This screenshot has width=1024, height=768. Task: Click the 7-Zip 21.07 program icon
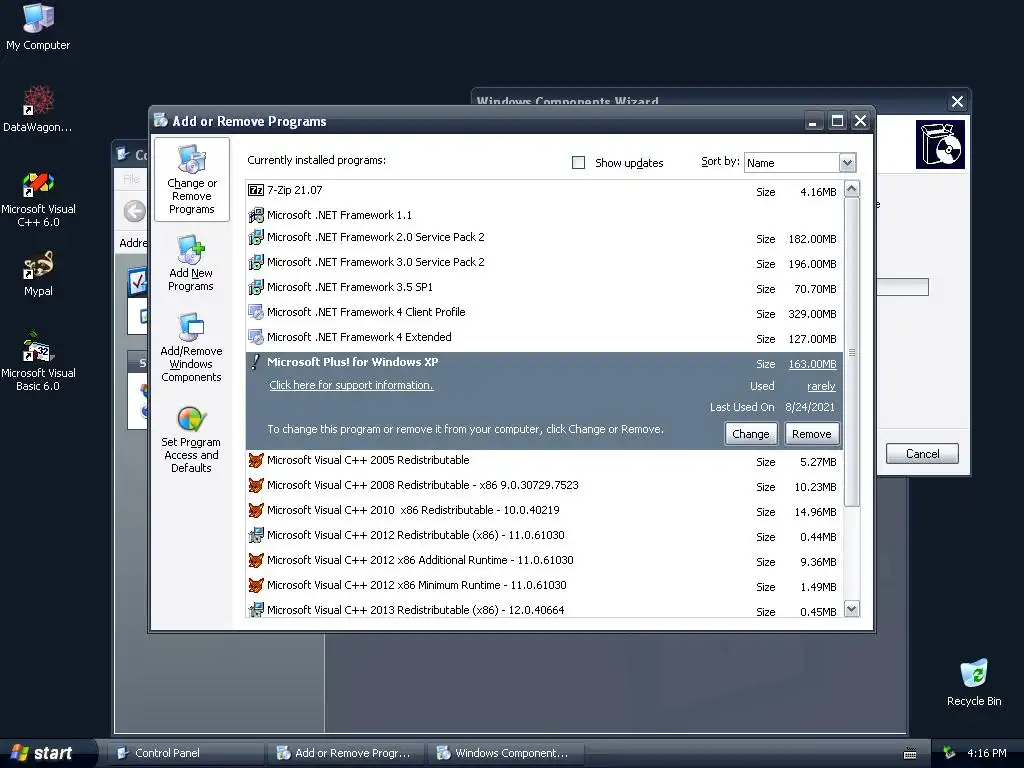(256, 190)
